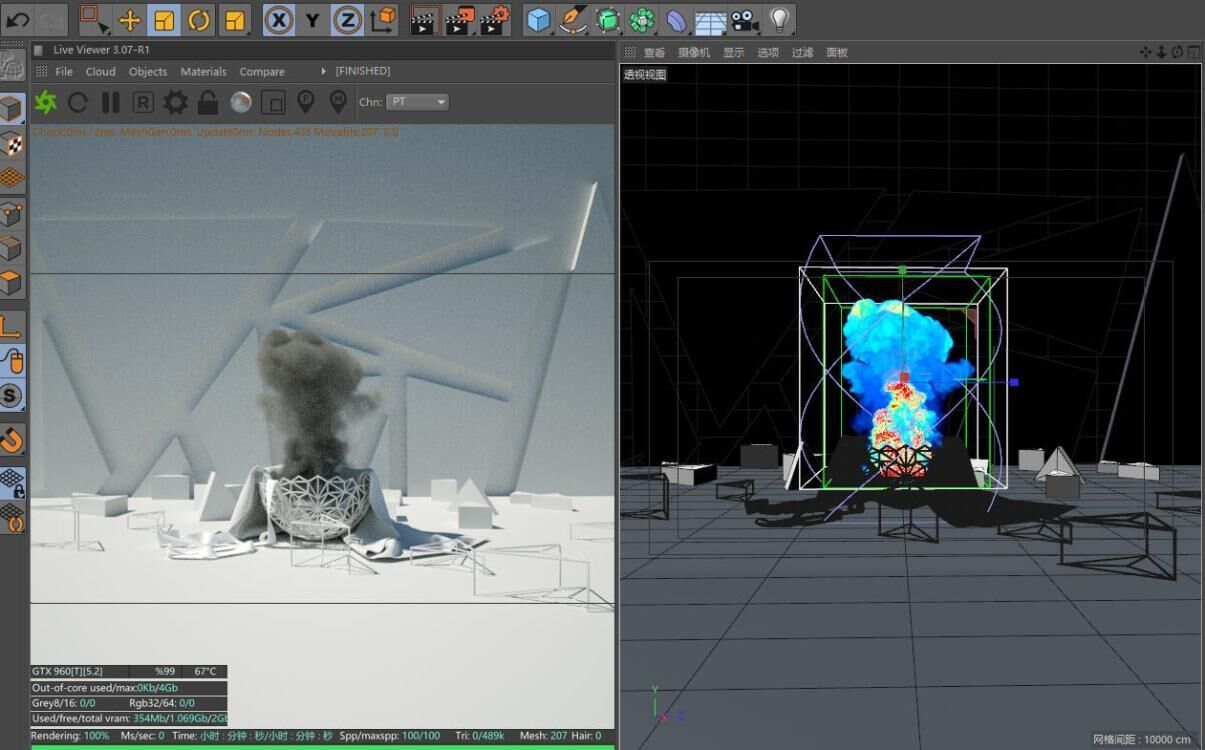Viewport: 1205px width, 750px height.
Task: Click the Undo arrow
Action: 18,20
